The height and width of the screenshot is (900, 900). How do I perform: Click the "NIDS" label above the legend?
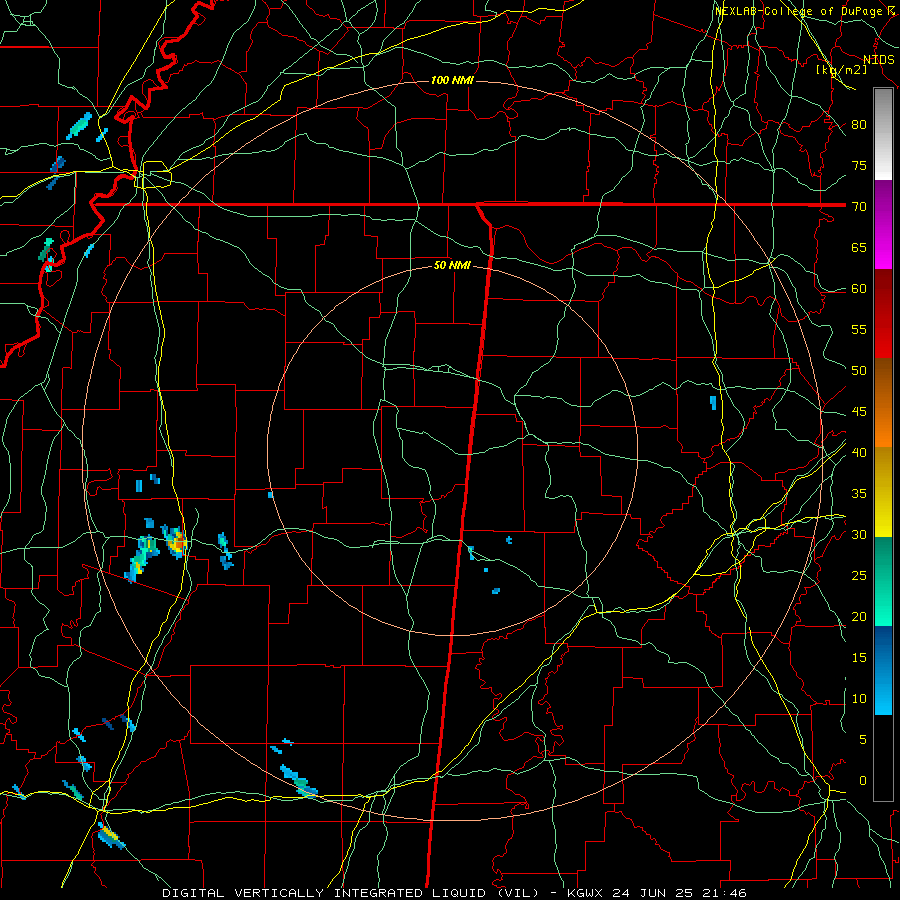tap(879, 60)
